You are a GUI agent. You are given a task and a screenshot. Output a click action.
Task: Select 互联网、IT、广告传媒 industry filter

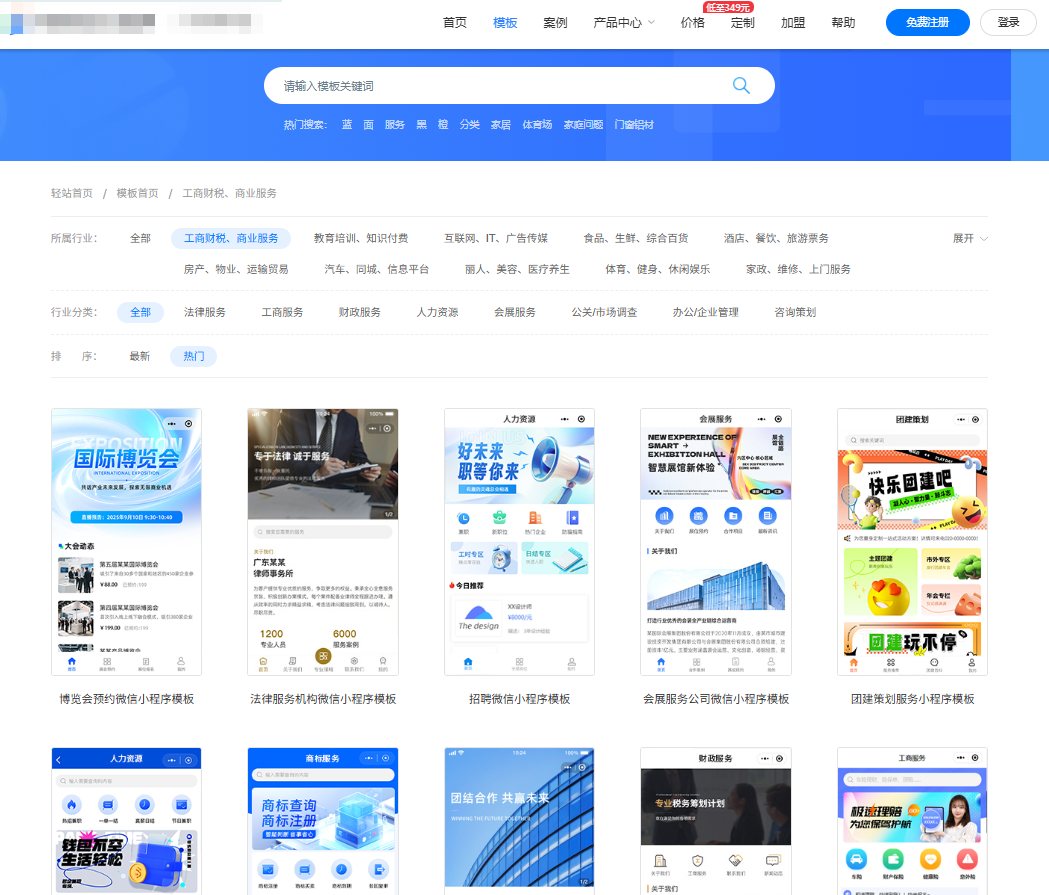[x=496, y=238]
